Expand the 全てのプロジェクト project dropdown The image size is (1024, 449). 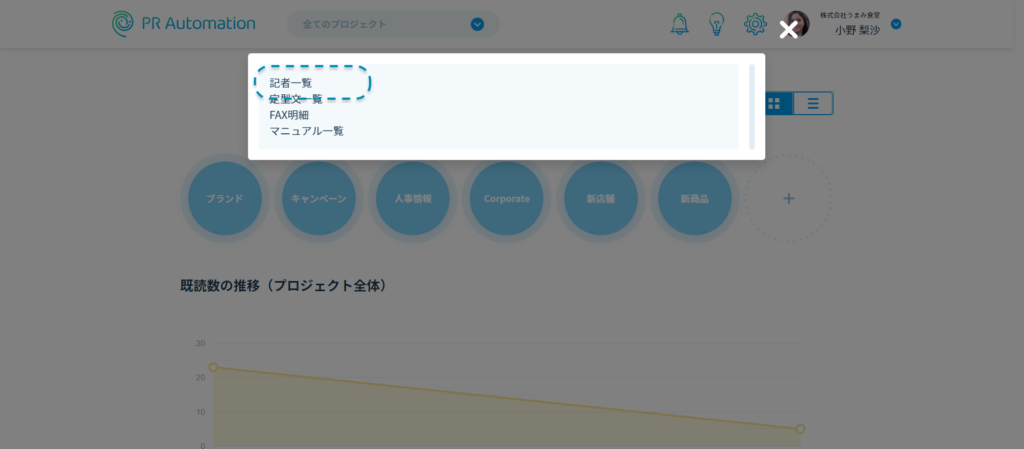(477, 24)
